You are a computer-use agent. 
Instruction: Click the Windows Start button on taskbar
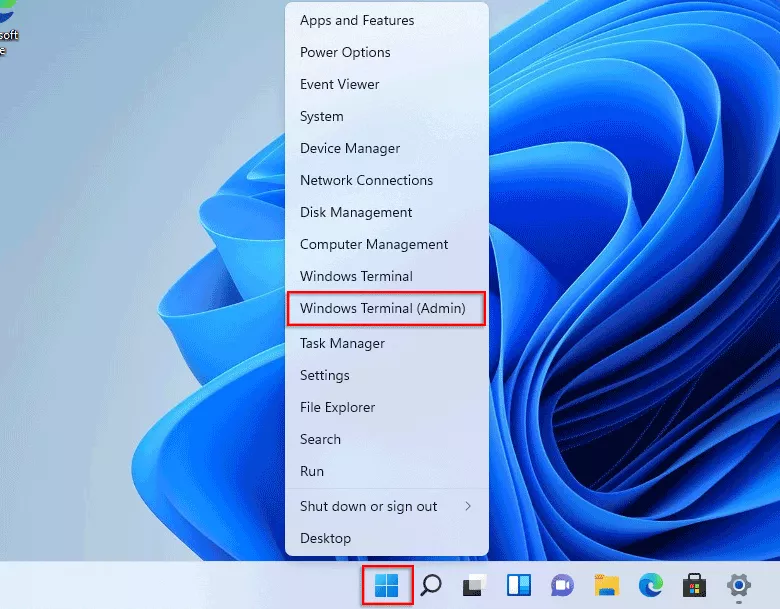pos(386,585)
